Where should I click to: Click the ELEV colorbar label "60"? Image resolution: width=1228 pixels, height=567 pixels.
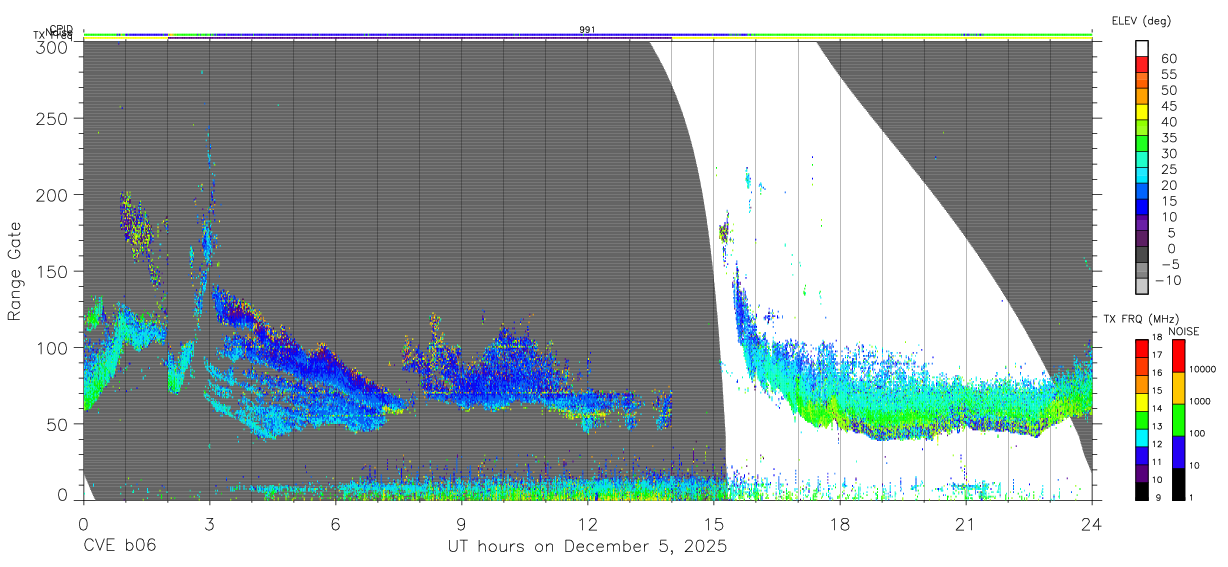click(1170, 59)
